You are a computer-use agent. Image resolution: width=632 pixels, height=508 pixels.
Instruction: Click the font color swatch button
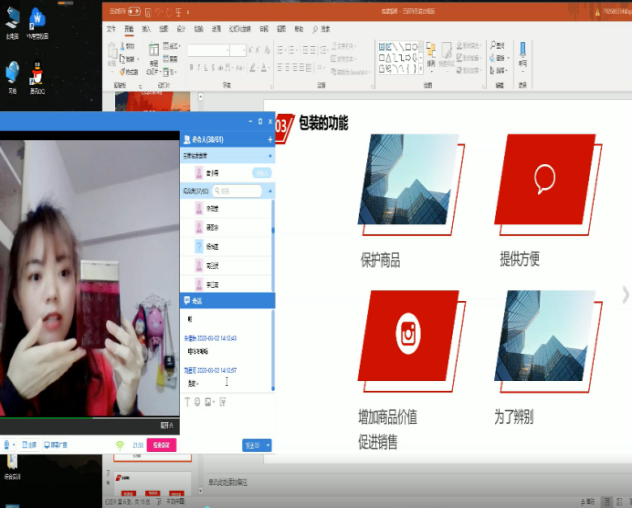[x=264, y=67]
